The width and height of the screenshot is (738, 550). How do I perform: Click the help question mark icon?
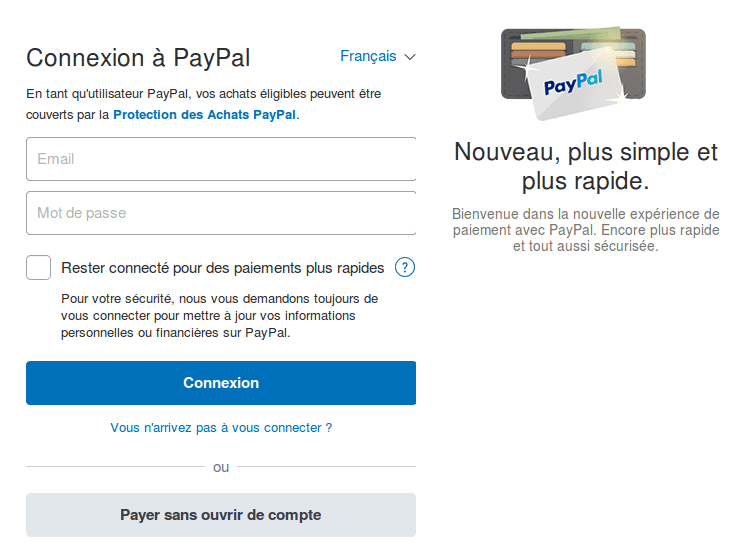tap(405, 267)
